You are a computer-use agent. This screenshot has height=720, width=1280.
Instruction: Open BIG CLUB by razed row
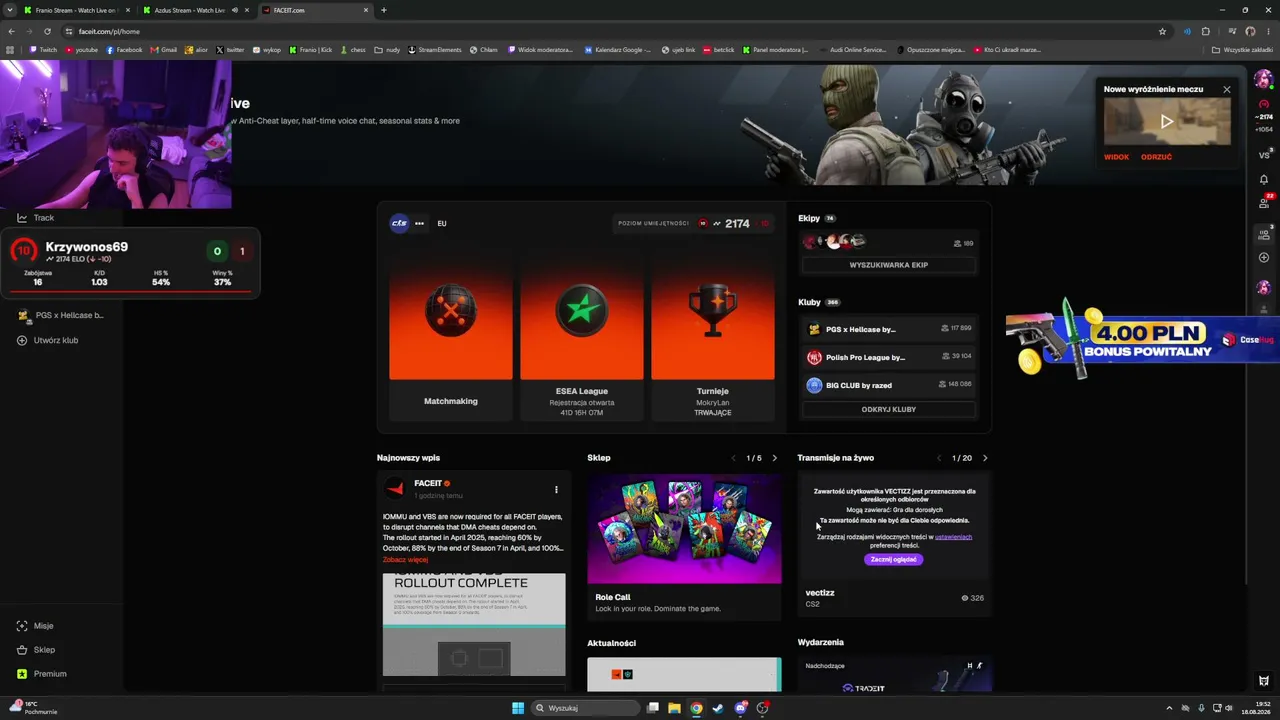click(888, 385)
